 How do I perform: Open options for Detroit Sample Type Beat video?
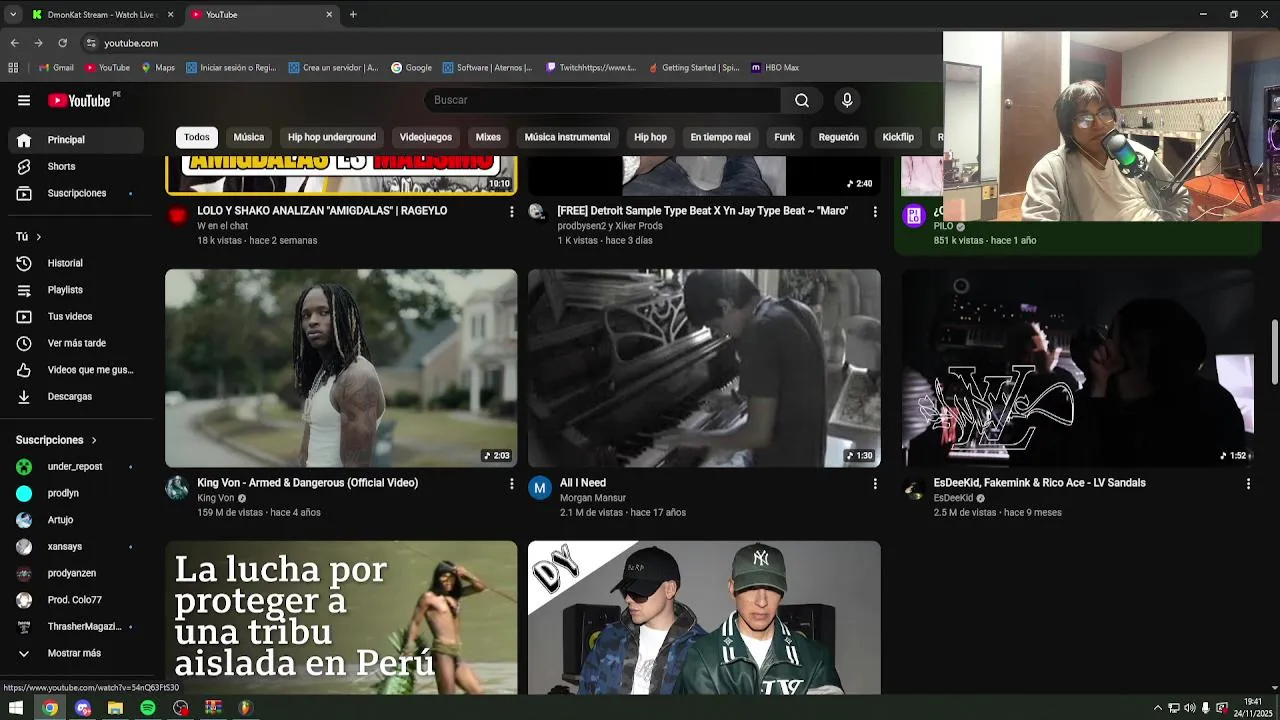(875, 212)
